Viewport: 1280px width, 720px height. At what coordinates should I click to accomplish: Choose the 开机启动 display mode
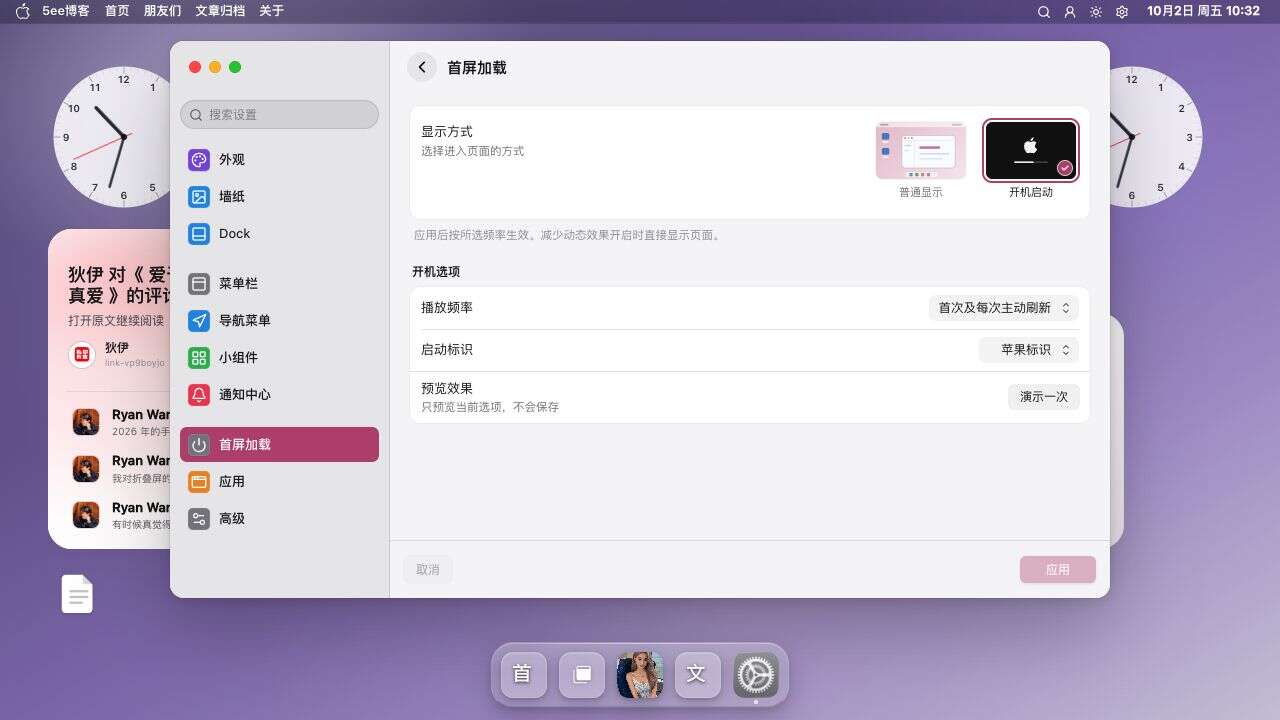[x=1031, y=160]
